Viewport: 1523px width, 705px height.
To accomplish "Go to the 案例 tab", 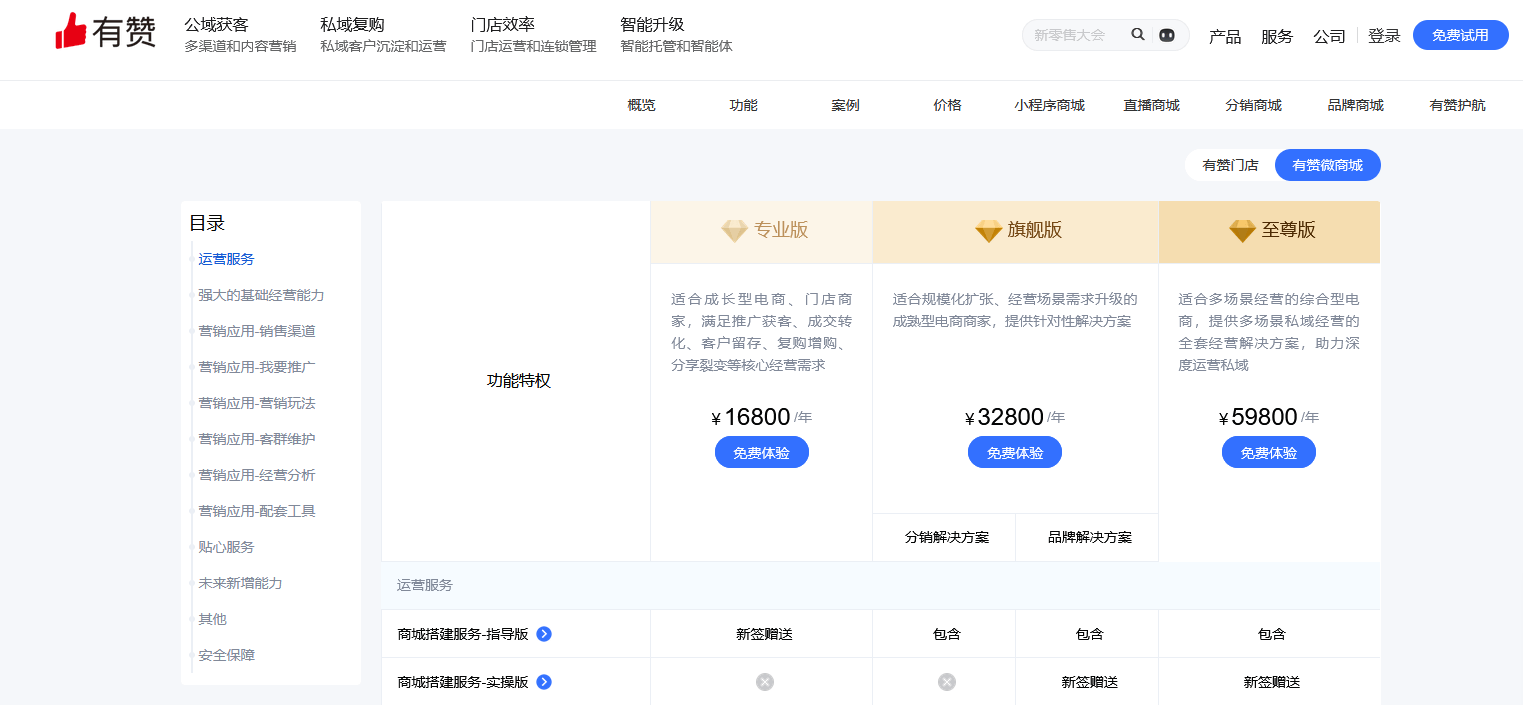I will [x=845, y=105].
